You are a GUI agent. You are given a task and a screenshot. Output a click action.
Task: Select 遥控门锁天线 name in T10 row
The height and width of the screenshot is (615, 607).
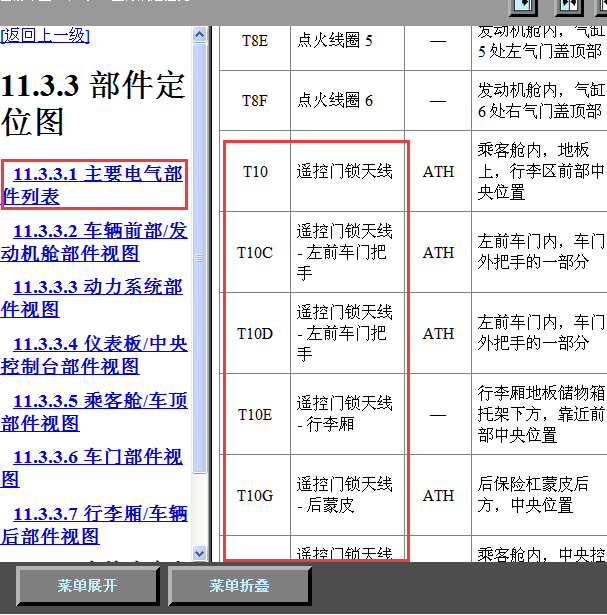(347, 171)
